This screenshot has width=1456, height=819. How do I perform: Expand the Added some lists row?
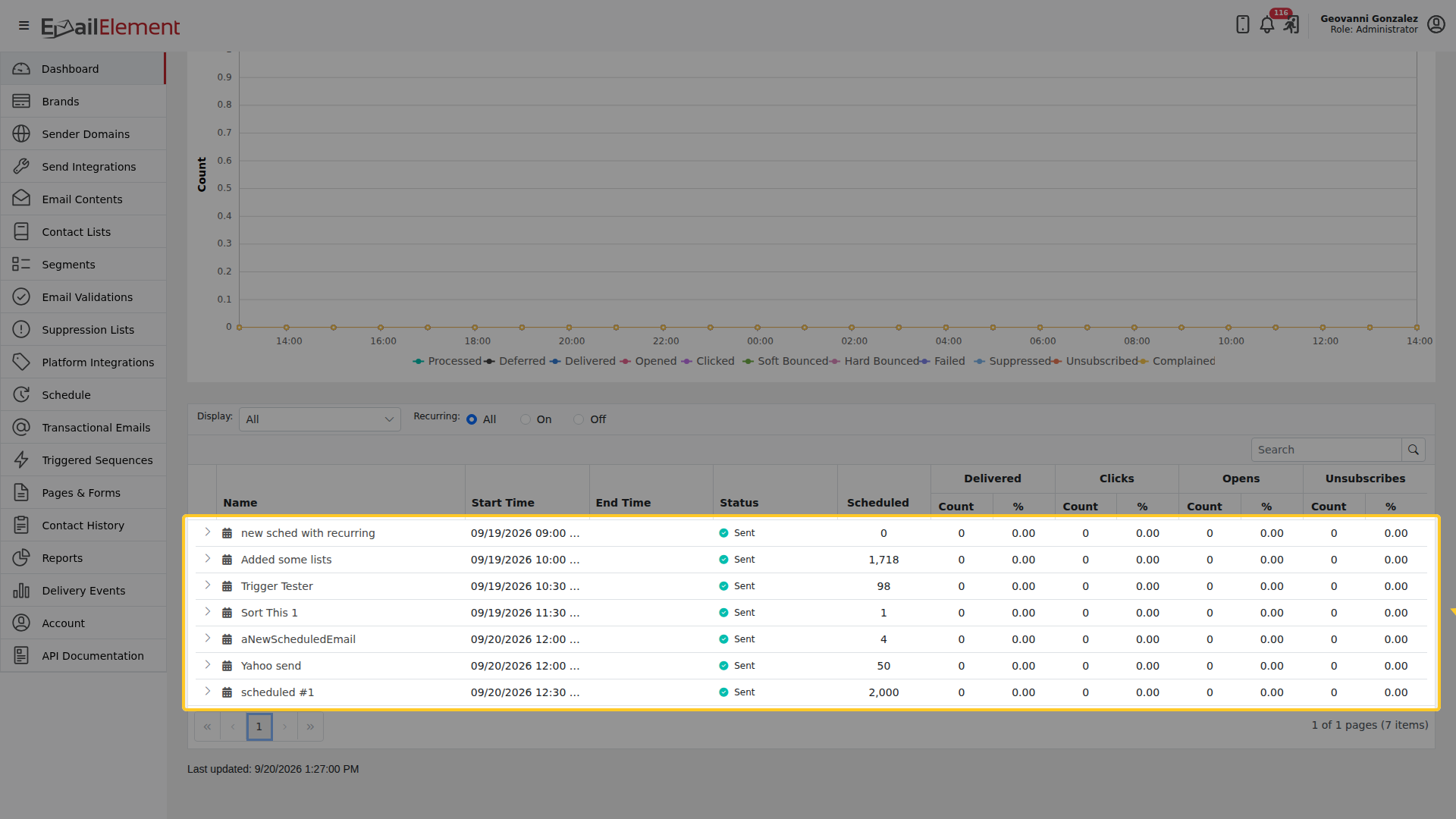click(x=207, y=559)
